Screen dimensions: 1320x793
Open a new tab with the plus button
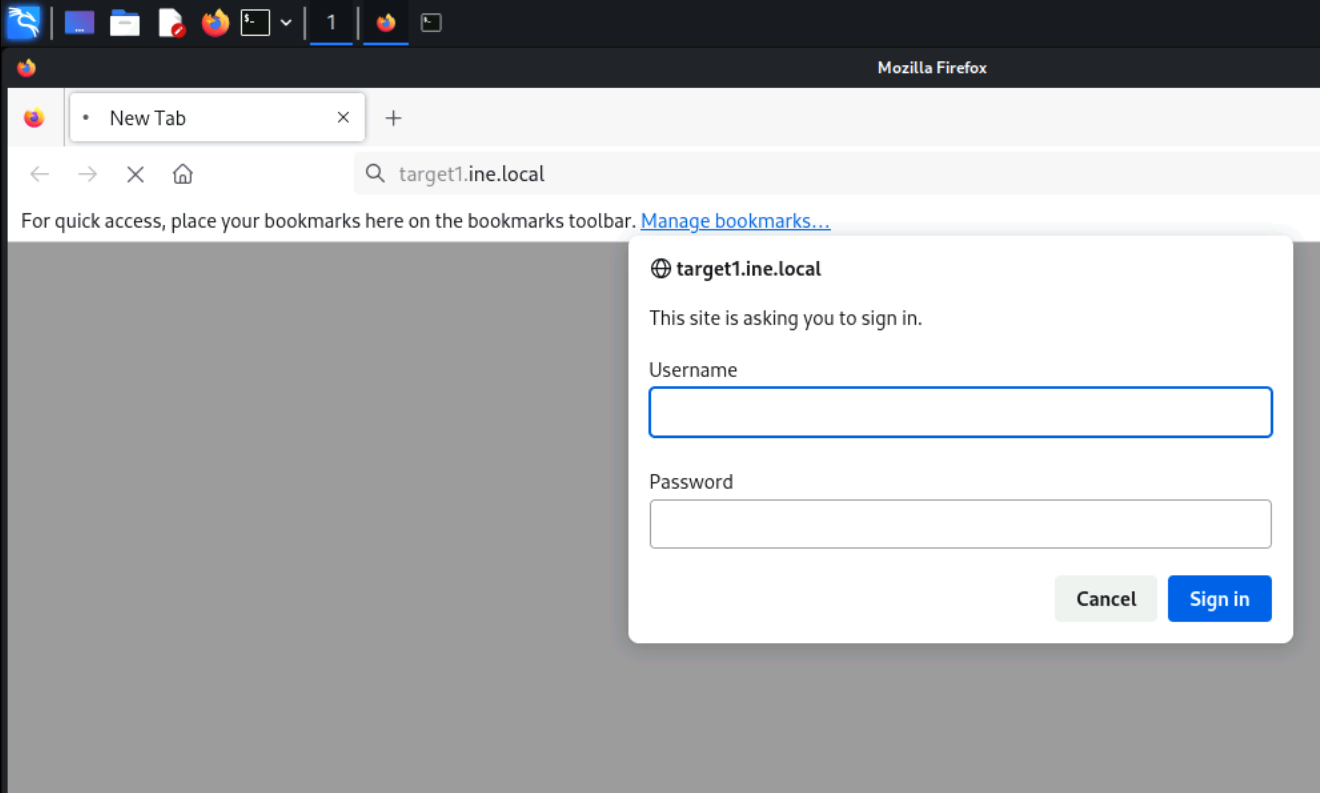(393, 118)
